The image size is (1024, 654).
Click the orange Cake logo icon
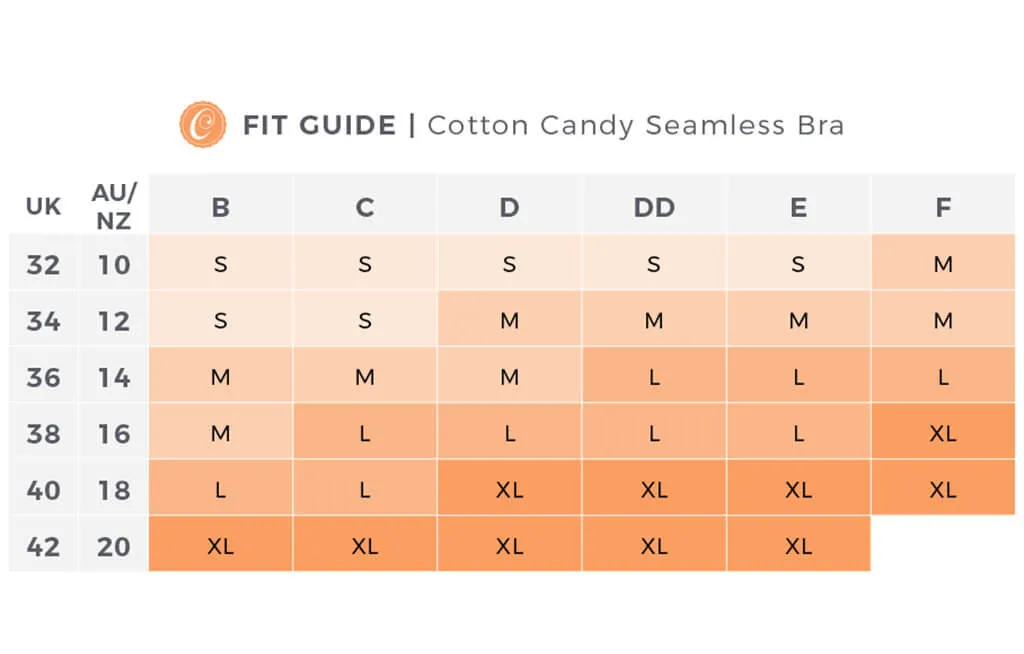pyautogui.click(x=203, y=124)
